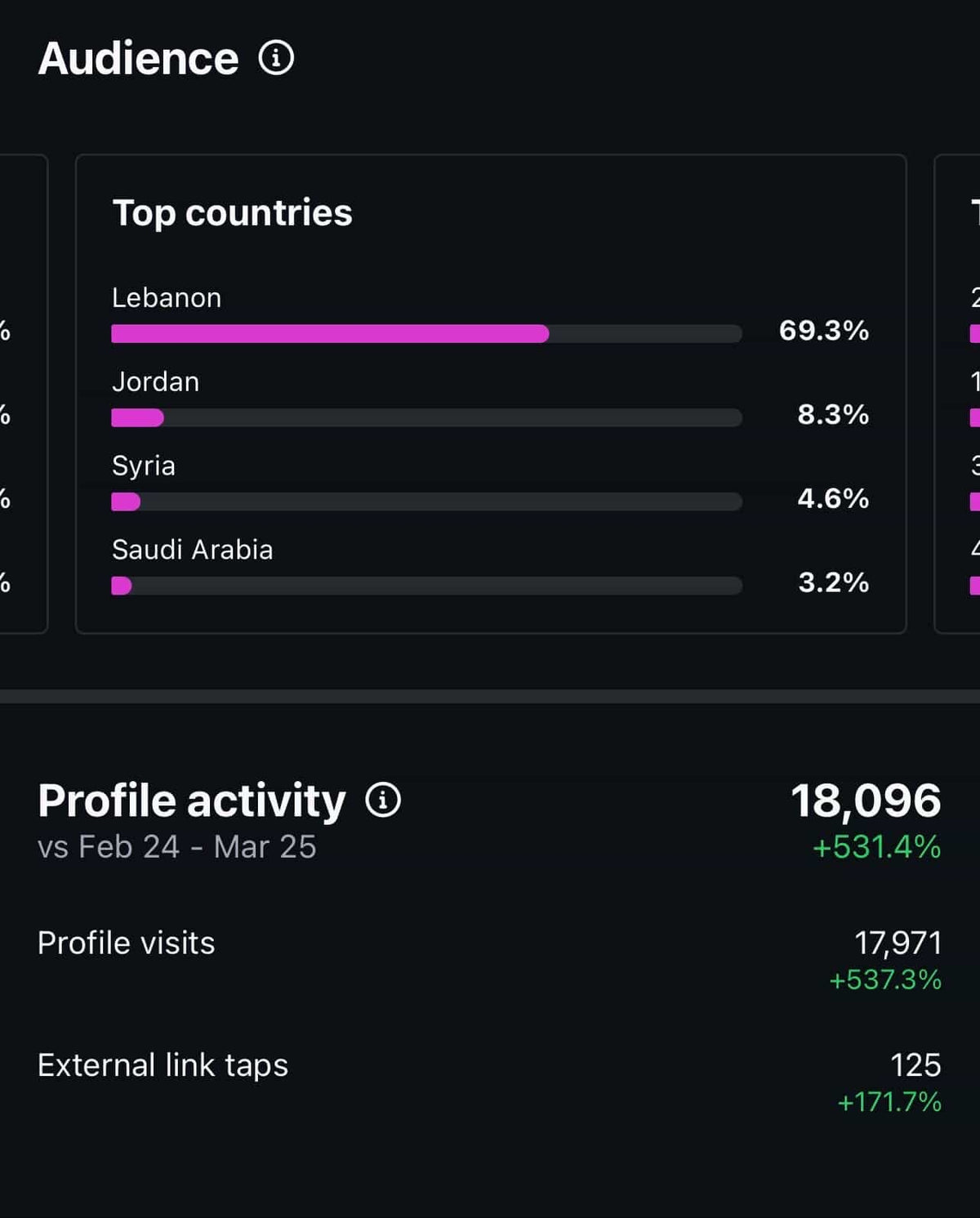The width and height of the screenshot is (980, 1218).
Task: Tap the vs Feb 24 - Mar 25 date range
Action: click(176, 847)
